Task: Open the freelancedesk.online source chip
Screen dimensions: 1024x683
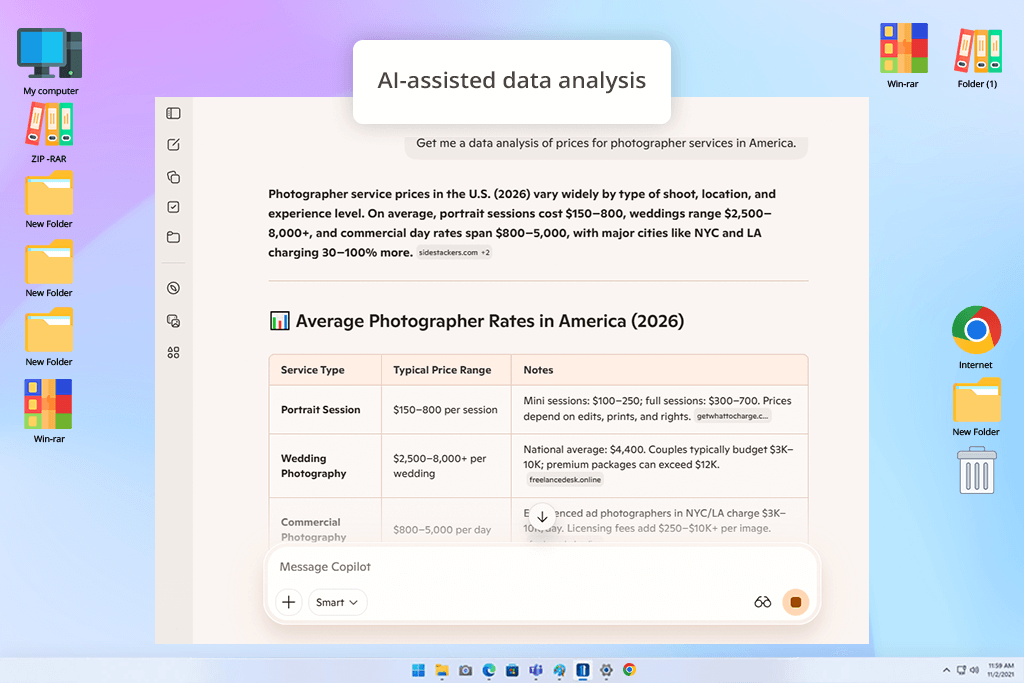Action: pyautogui.click(x=565, y=480)
